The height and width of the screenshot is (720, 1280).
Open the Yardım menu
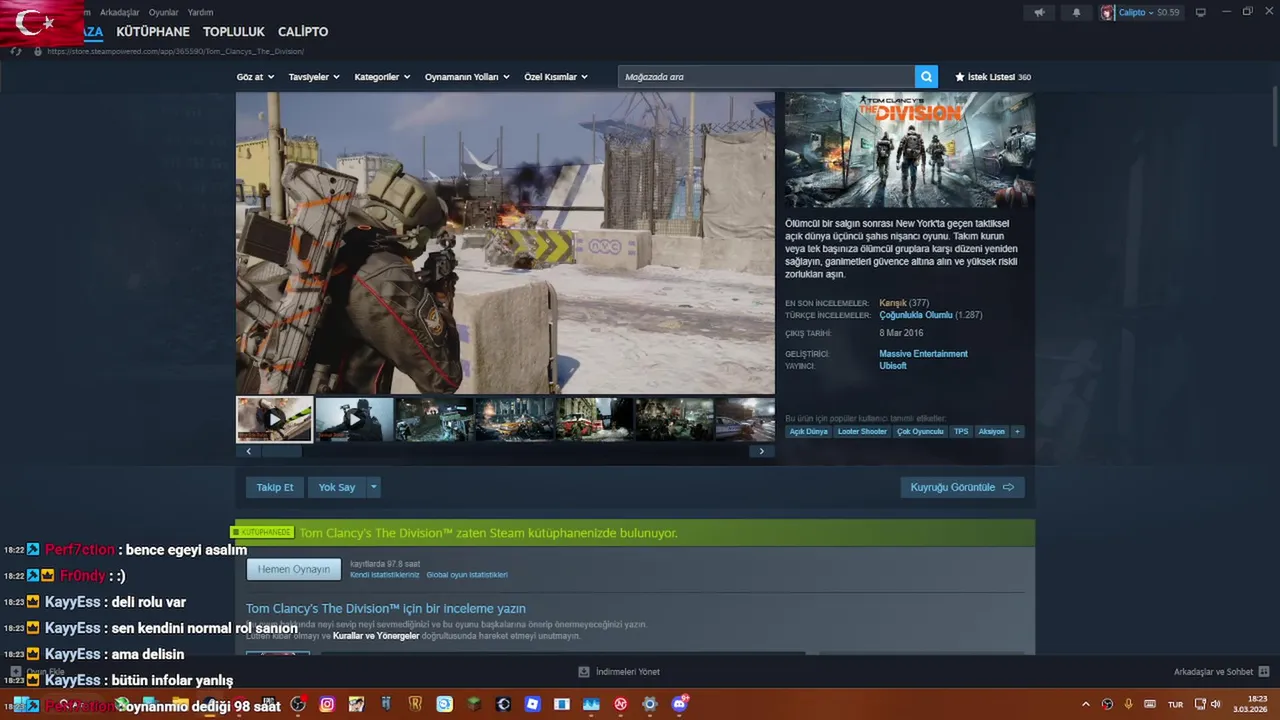(x=200, y=12)
